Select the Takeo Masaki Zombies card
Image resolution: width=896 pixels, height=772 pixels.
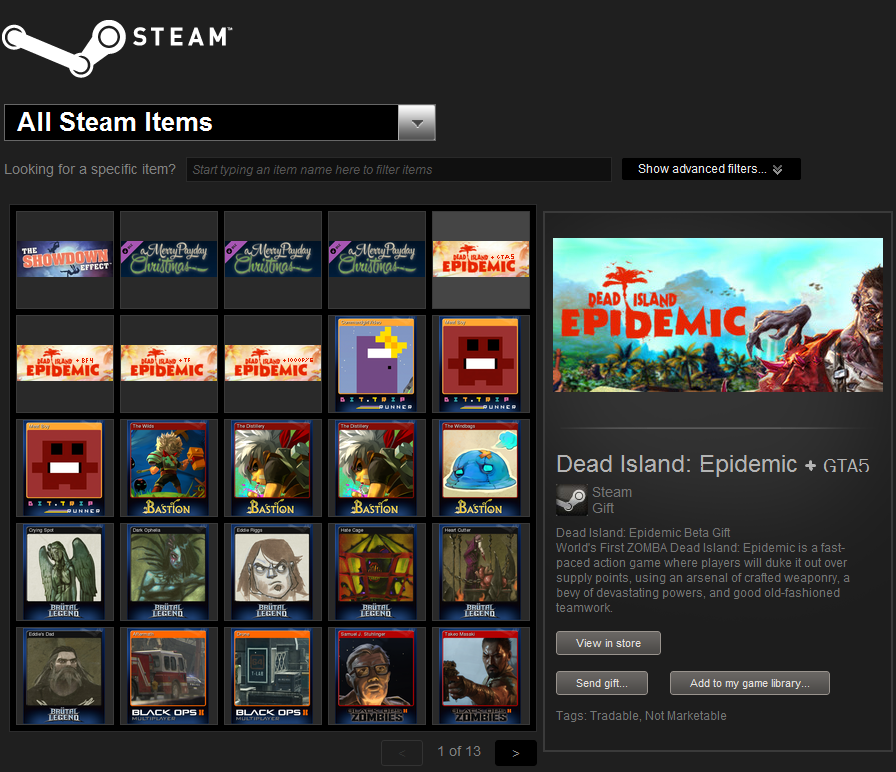click(x=481, y=676)
